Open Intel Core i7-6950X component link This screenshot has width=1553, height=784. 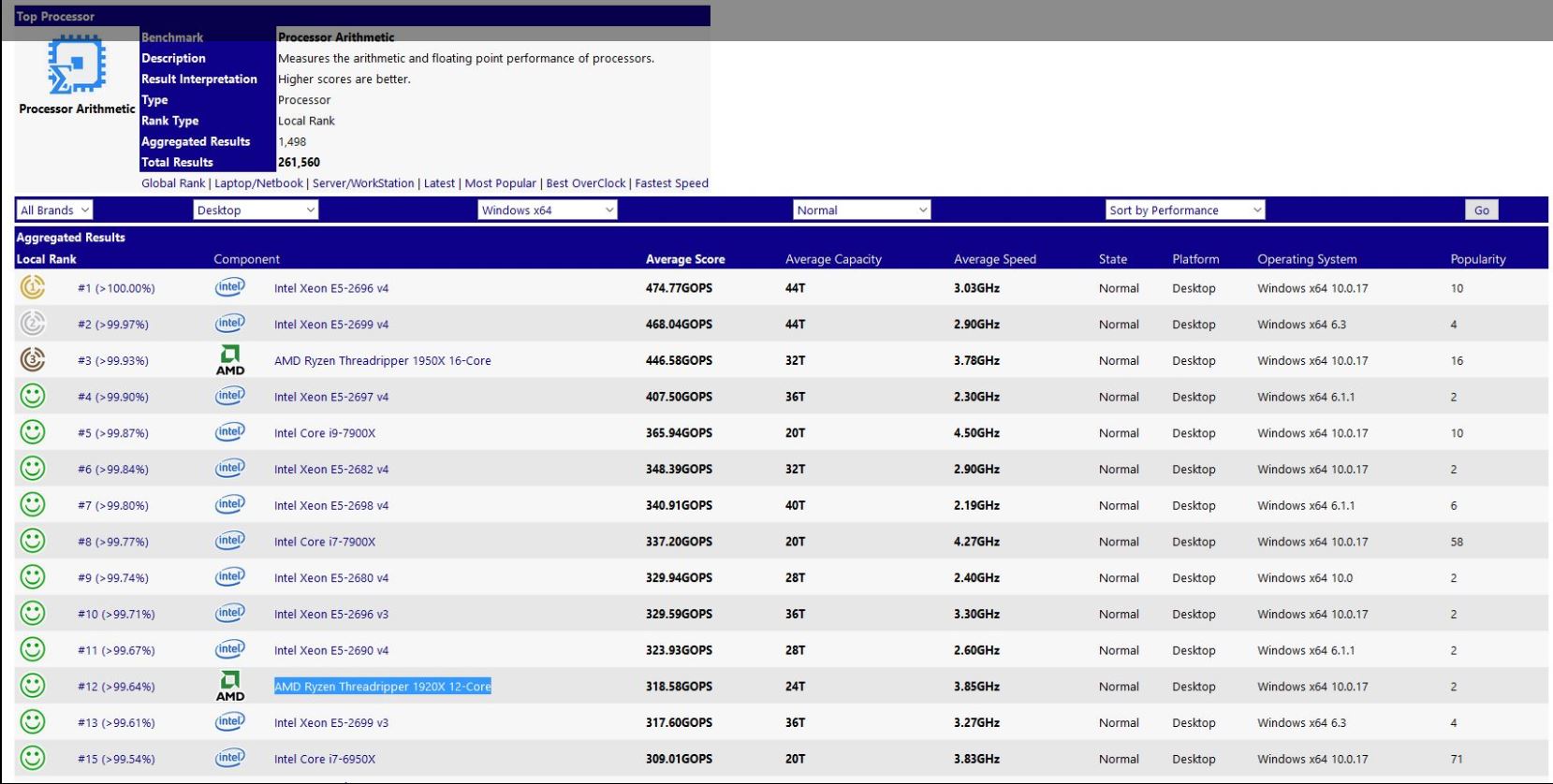point(325,759)
